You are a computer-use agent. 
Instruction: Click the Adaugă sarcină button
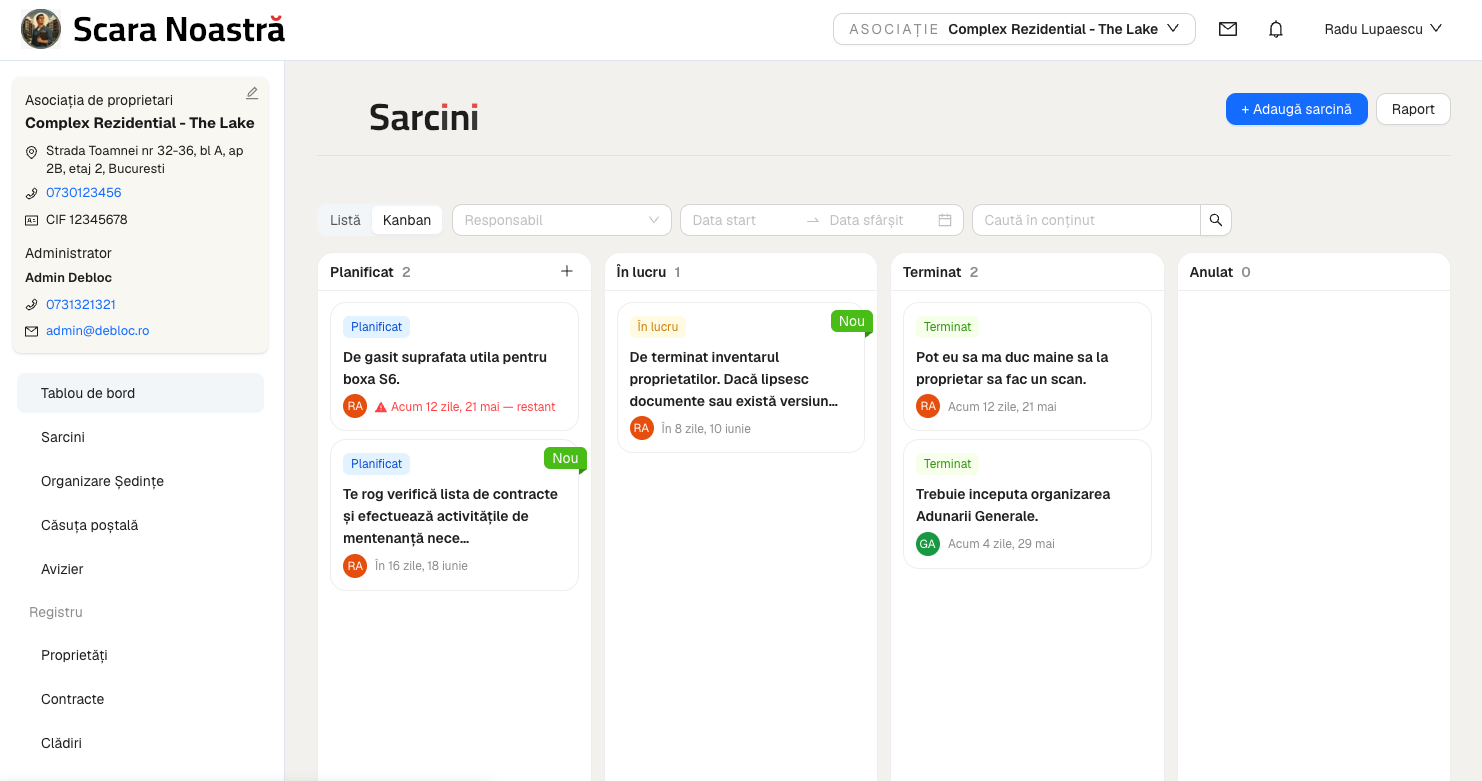[x=1297, y=109]
